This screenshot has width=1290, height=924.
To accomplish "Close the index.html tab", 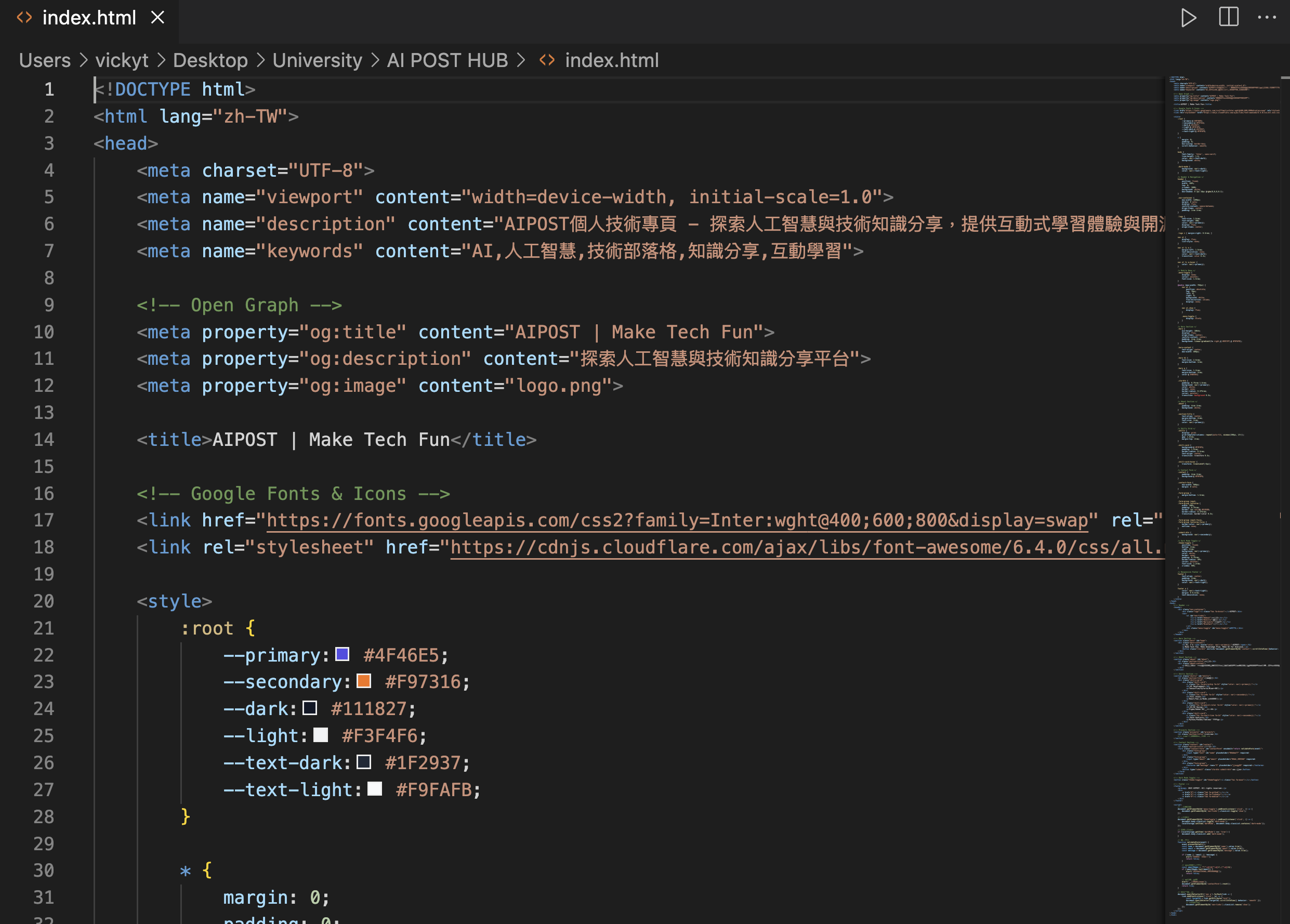I will pyautogui.click(x=157, y=18).
